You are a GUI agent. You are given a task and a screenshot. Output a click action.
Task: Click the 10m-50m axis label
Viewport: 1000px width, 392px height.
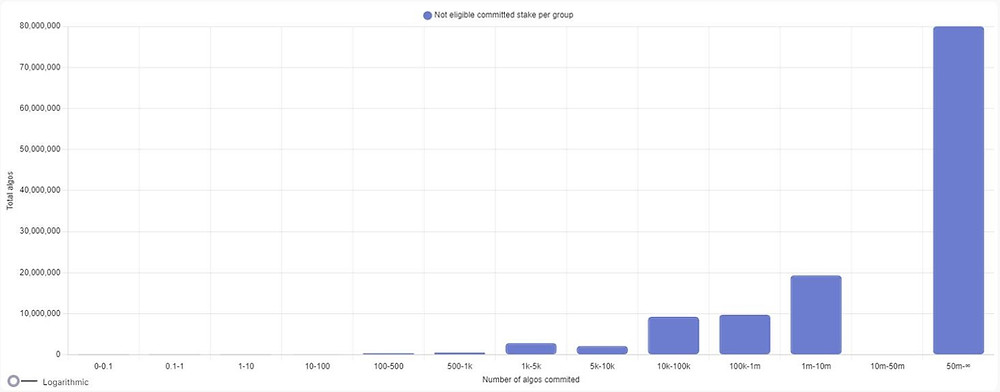click(887, 366)
